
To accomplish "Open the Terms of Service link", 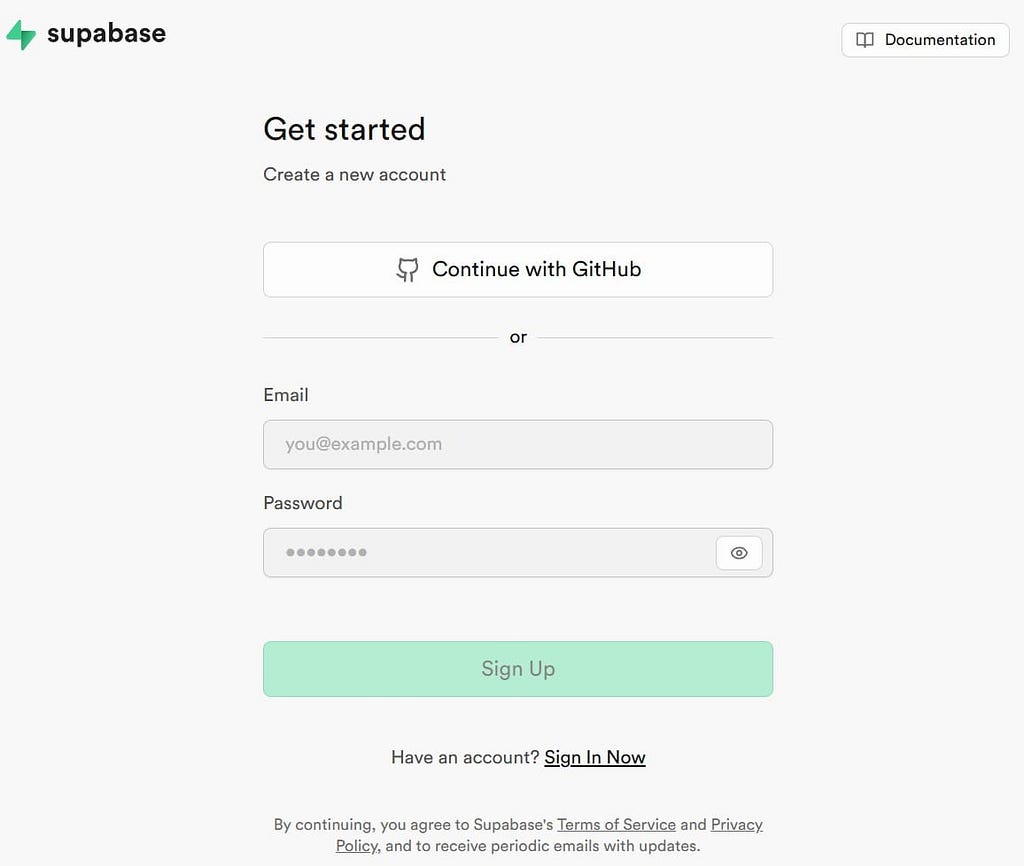I will pyautogui.click(x=616, y=825).
